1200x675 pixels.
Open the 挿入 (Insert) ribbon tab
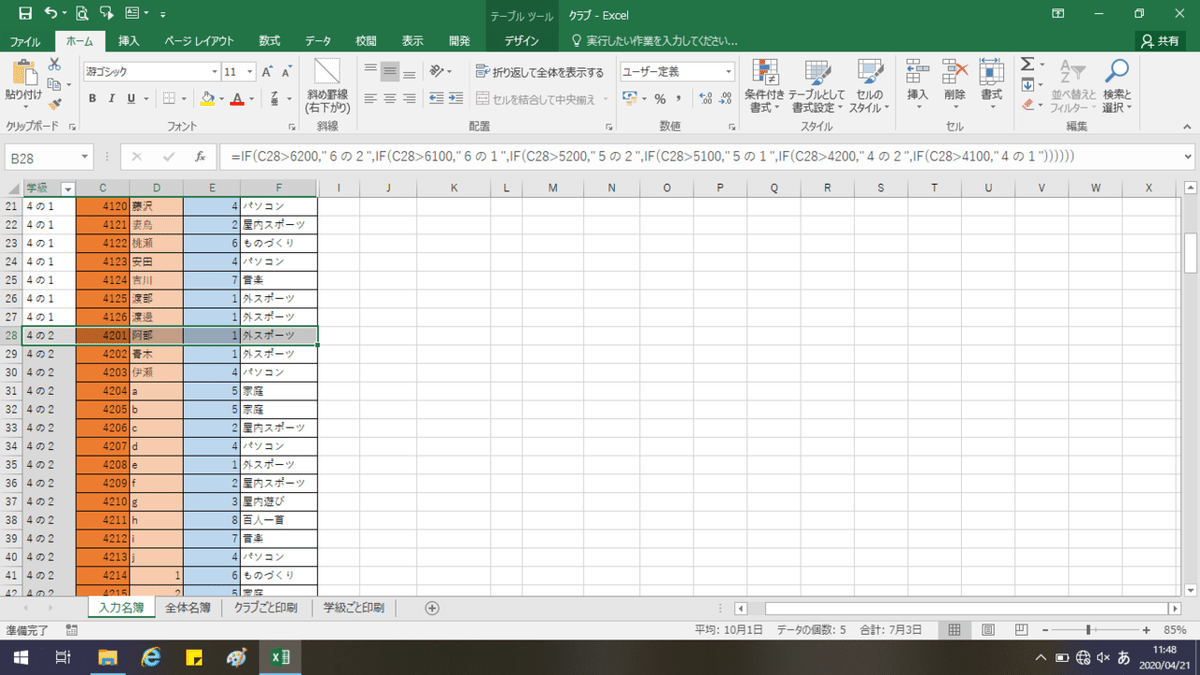(x=129, y=41)
